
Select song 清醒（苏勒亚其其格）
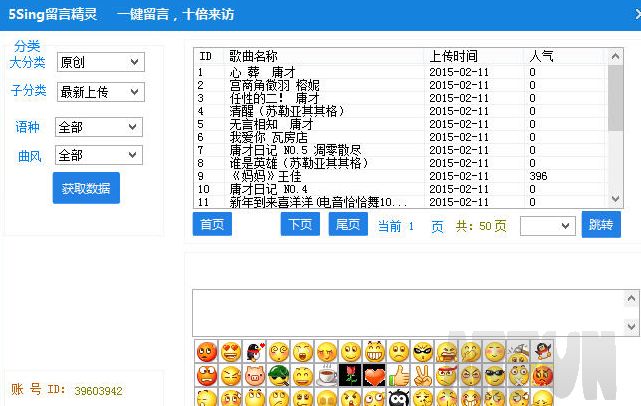(x=400, y=111)
